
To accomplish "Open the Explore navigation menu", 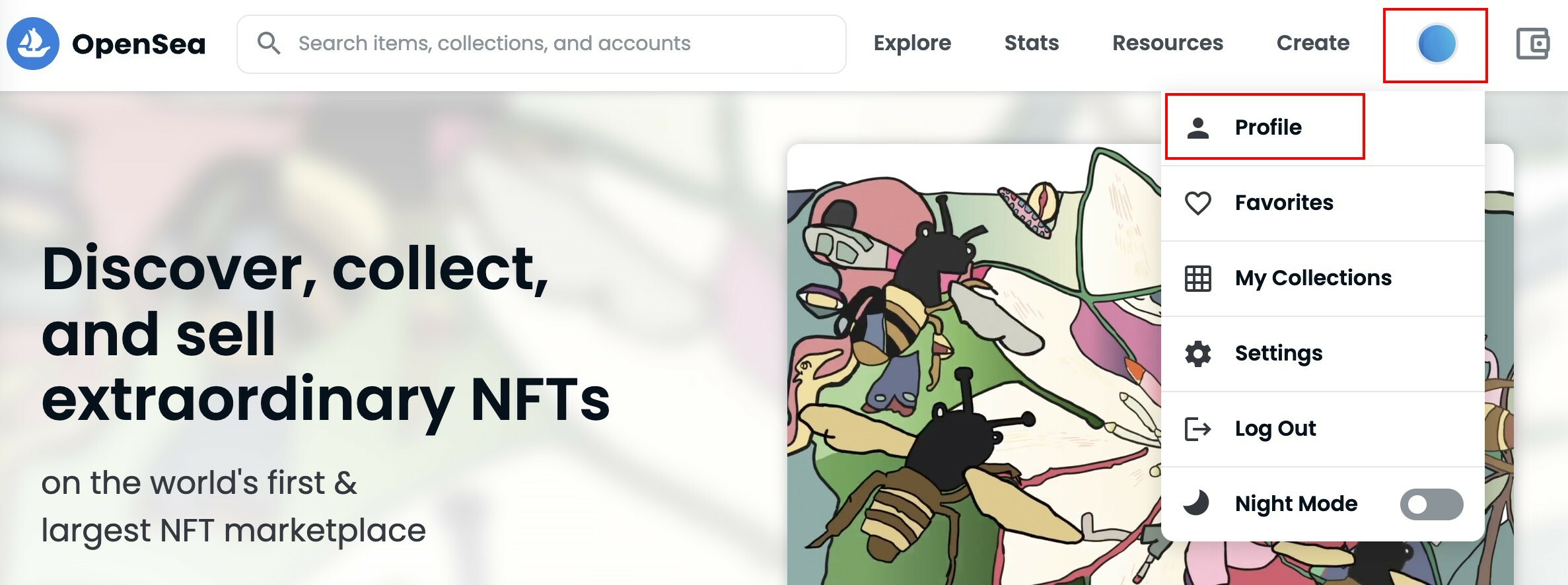I will (x=912, y=44).
